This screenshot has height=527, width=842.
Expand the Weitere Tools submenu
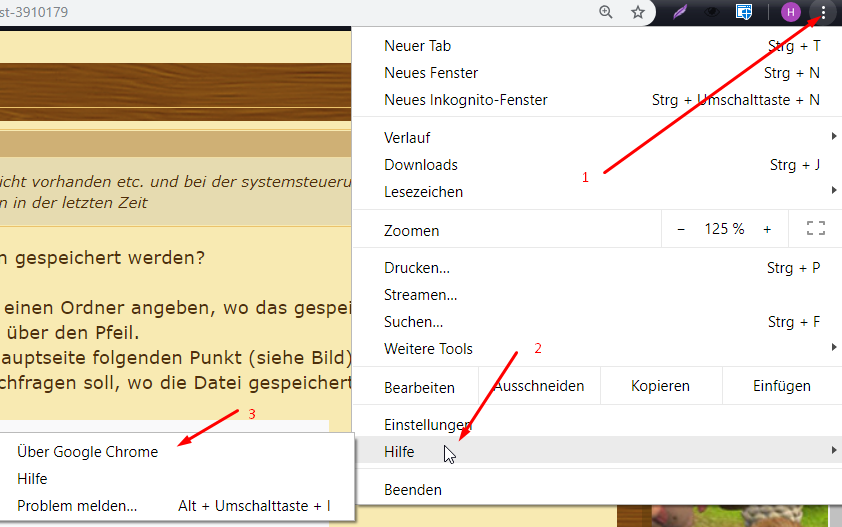point(600,348)
